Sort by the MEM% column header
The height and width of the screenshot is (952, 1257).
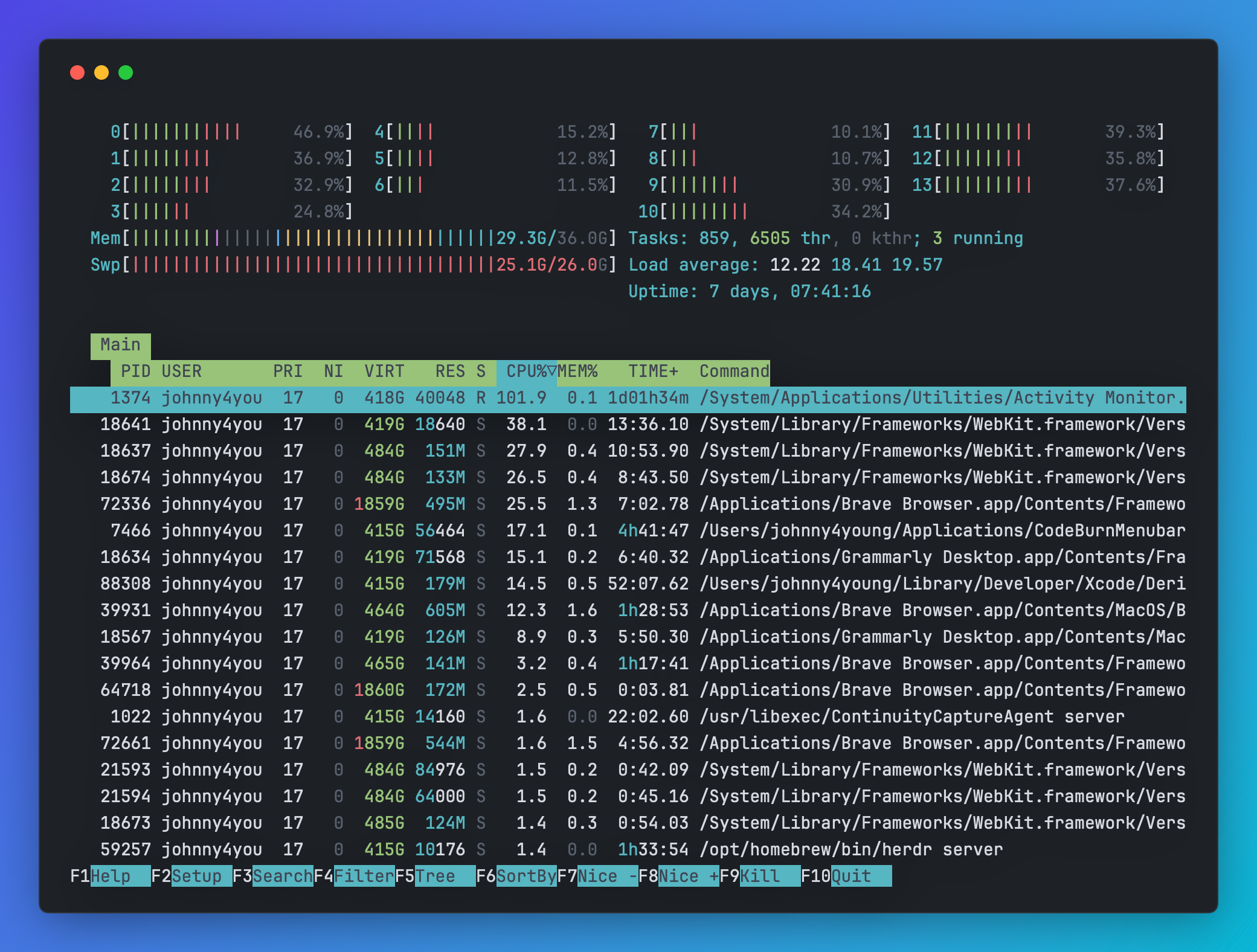(x=577, y=372)
